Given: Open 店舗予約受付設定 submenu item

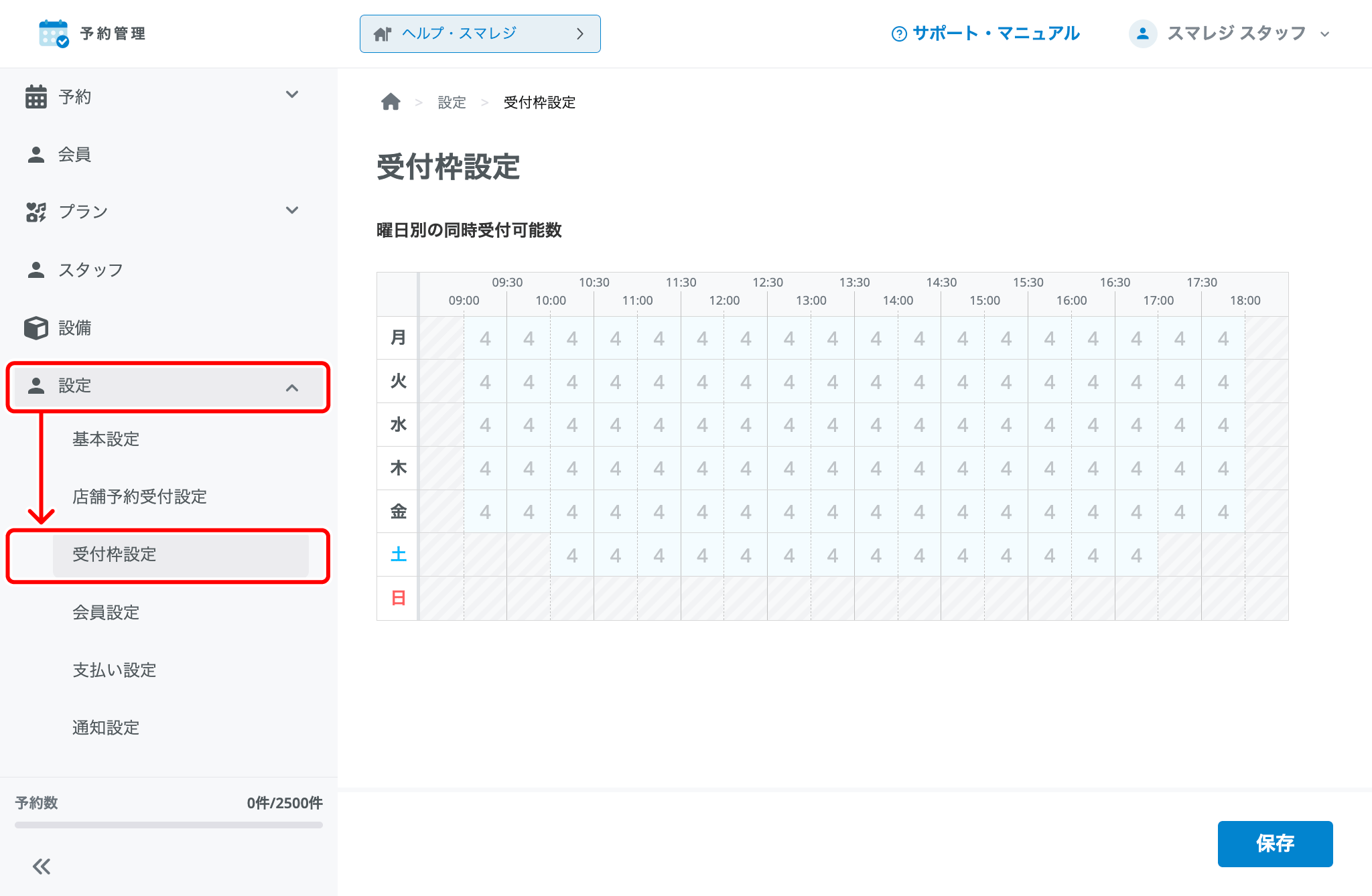Looking at the screenshot, I should [139, 497].
